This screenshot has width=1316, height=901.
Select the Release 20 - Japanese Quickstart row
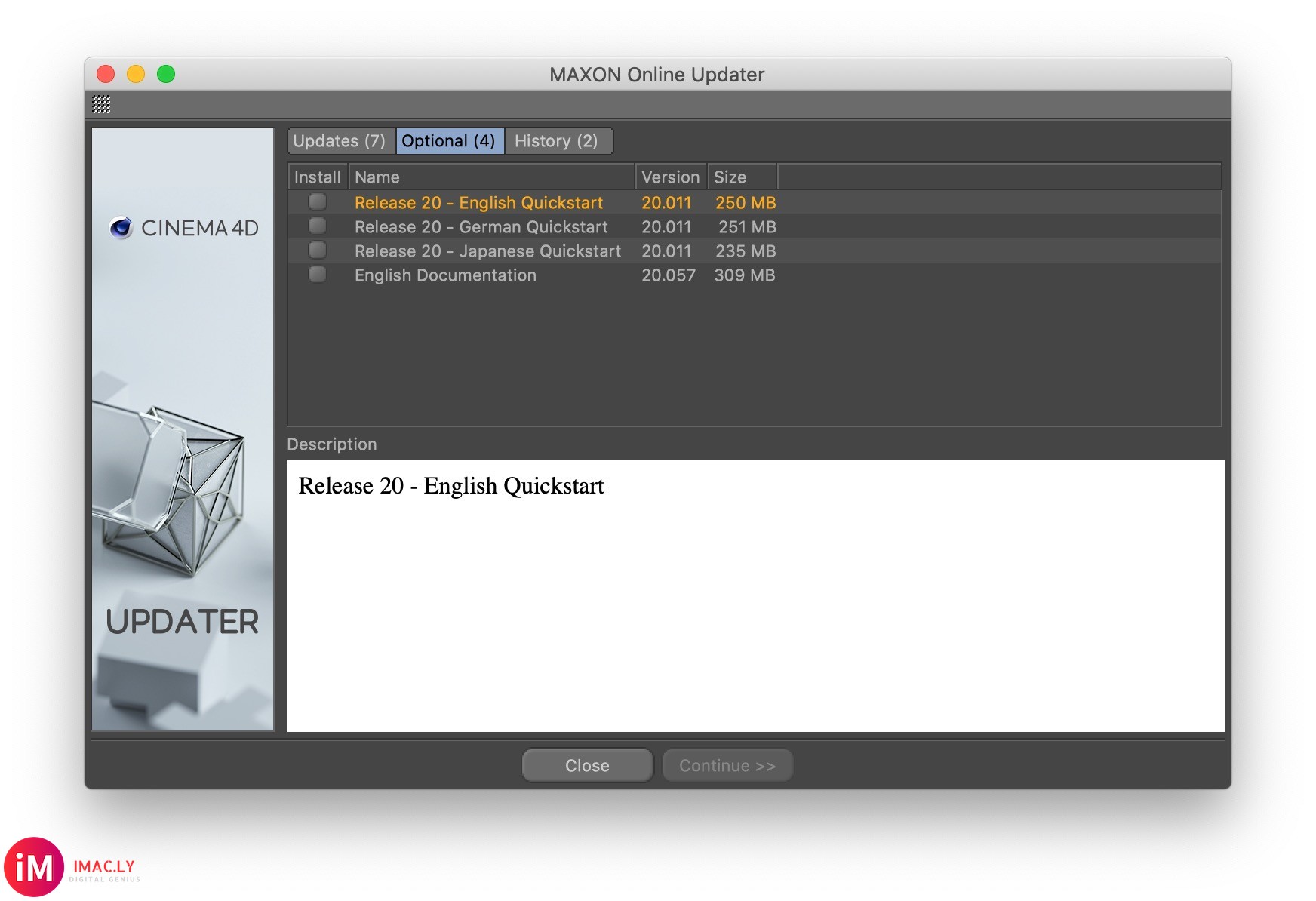(x=755, y=251)
